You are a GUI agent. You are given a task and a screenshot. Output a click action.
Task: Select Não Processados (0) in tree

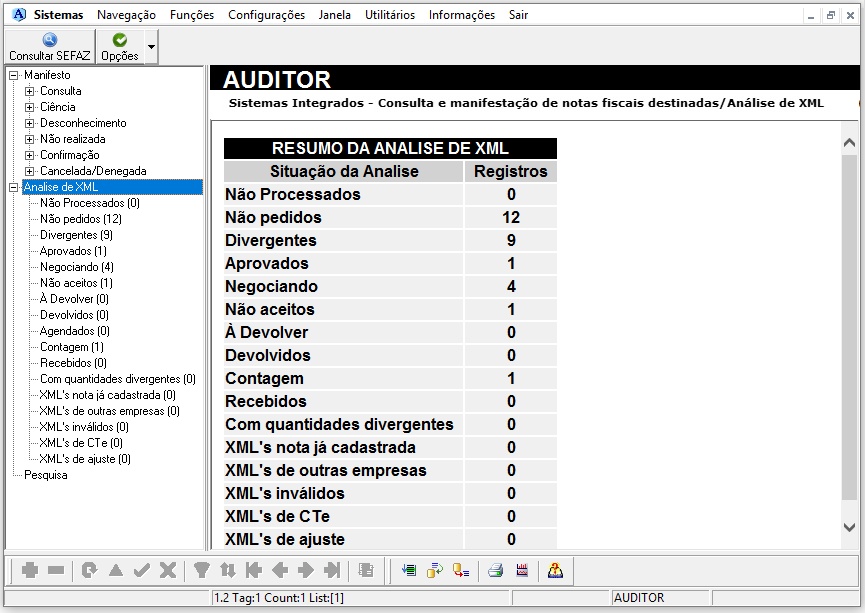pos(89,203)
